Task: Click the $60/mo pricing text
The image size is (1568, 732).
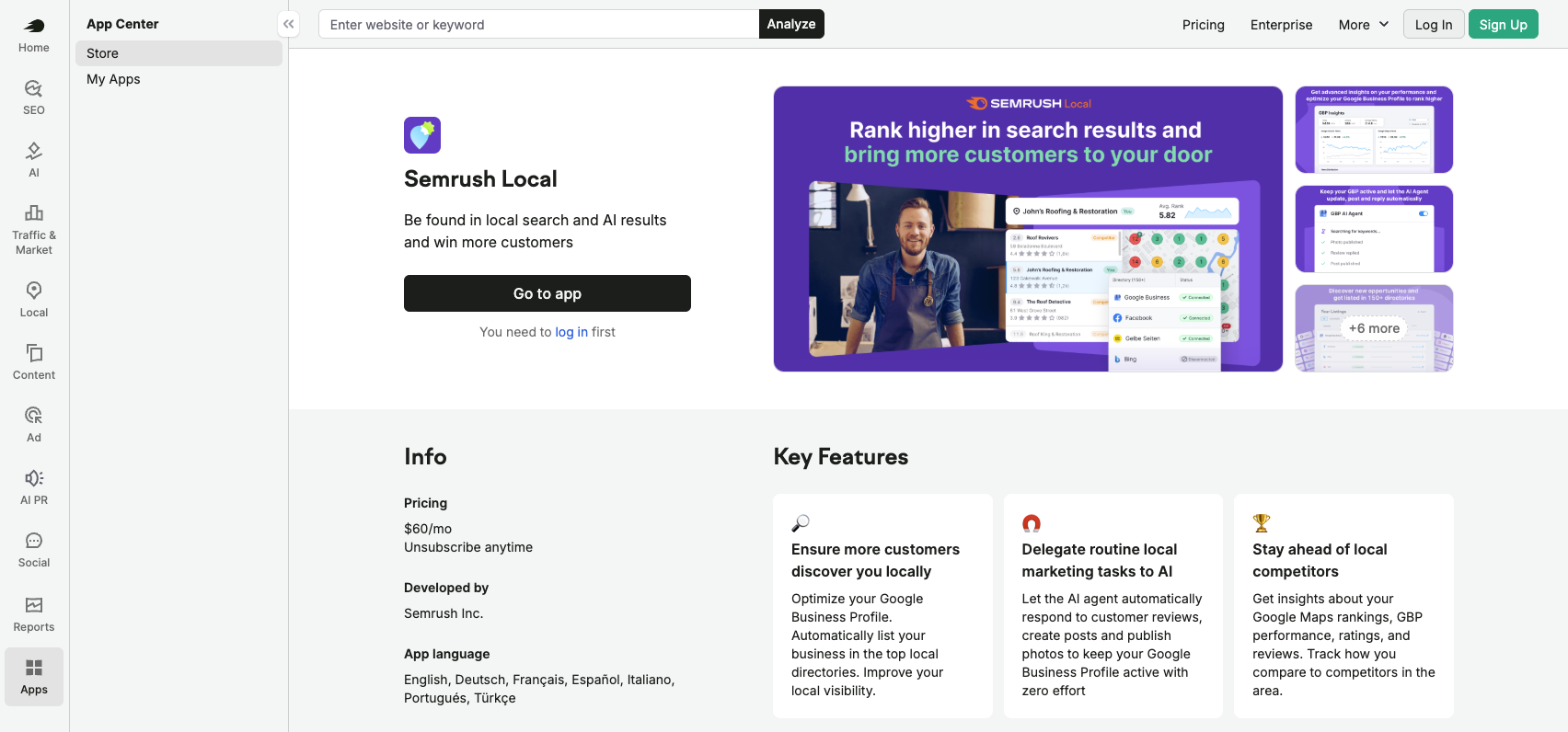Action: pyautogui.click(x=428, y=529)
